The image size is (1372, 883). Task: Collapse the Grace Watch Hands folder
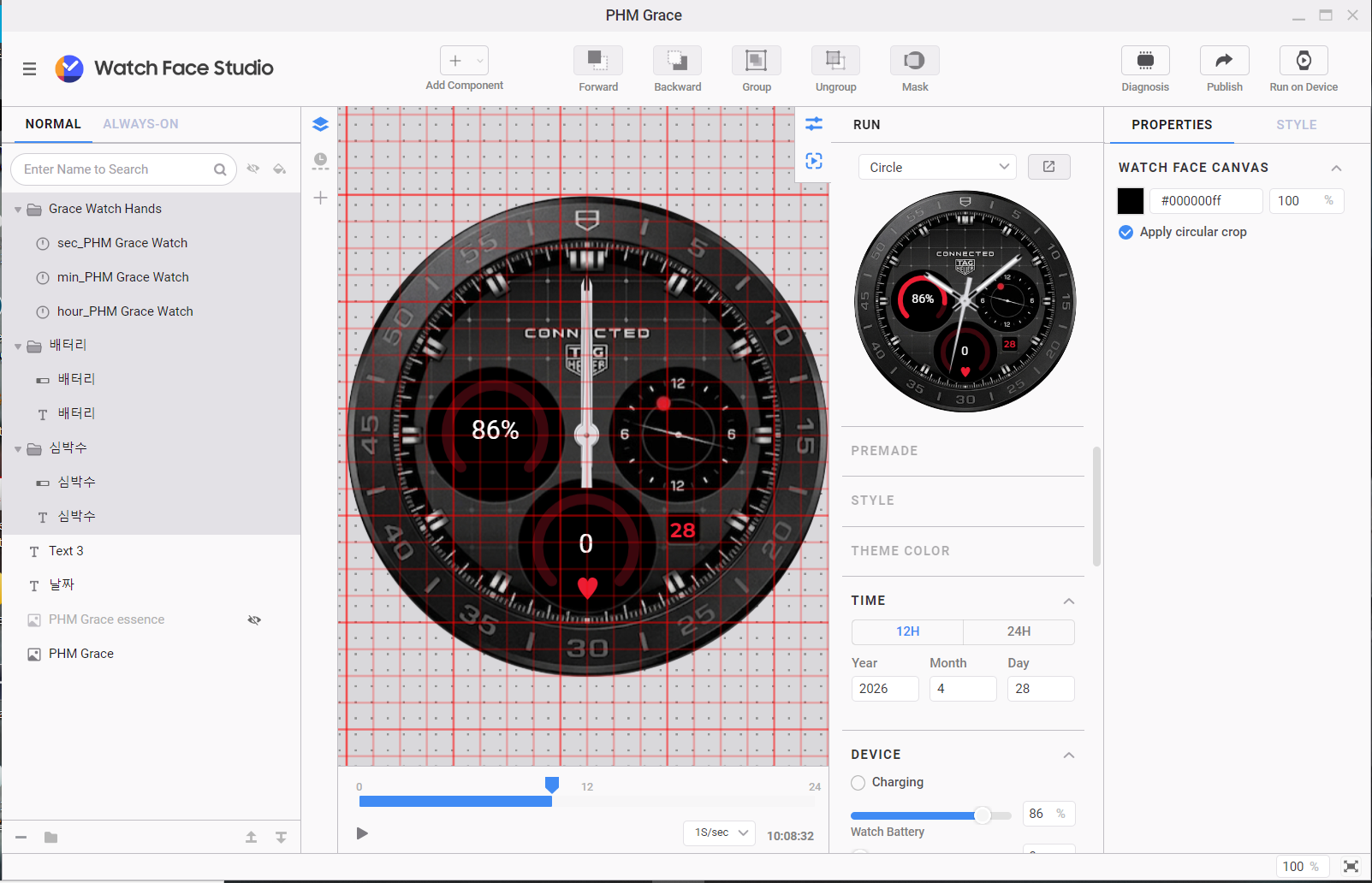pos(18,210)
